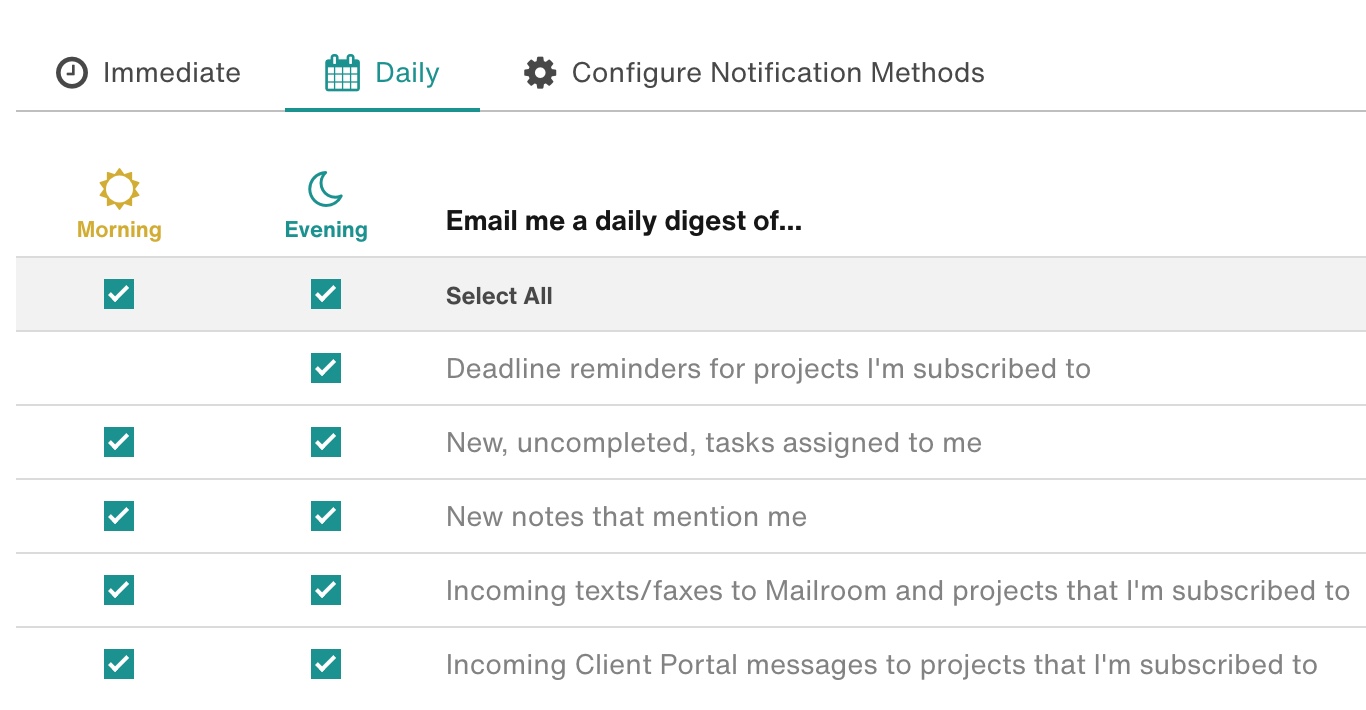The height and width of the screenshot is (710, 1366).
Task: Toggle Evening Client Portal messages checkbox
Action: point(326,664)
